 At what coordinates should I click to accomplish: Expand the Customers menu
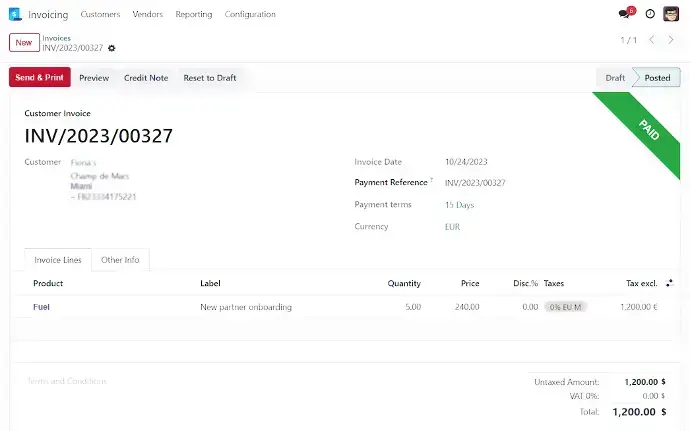(x=100, y=14)
